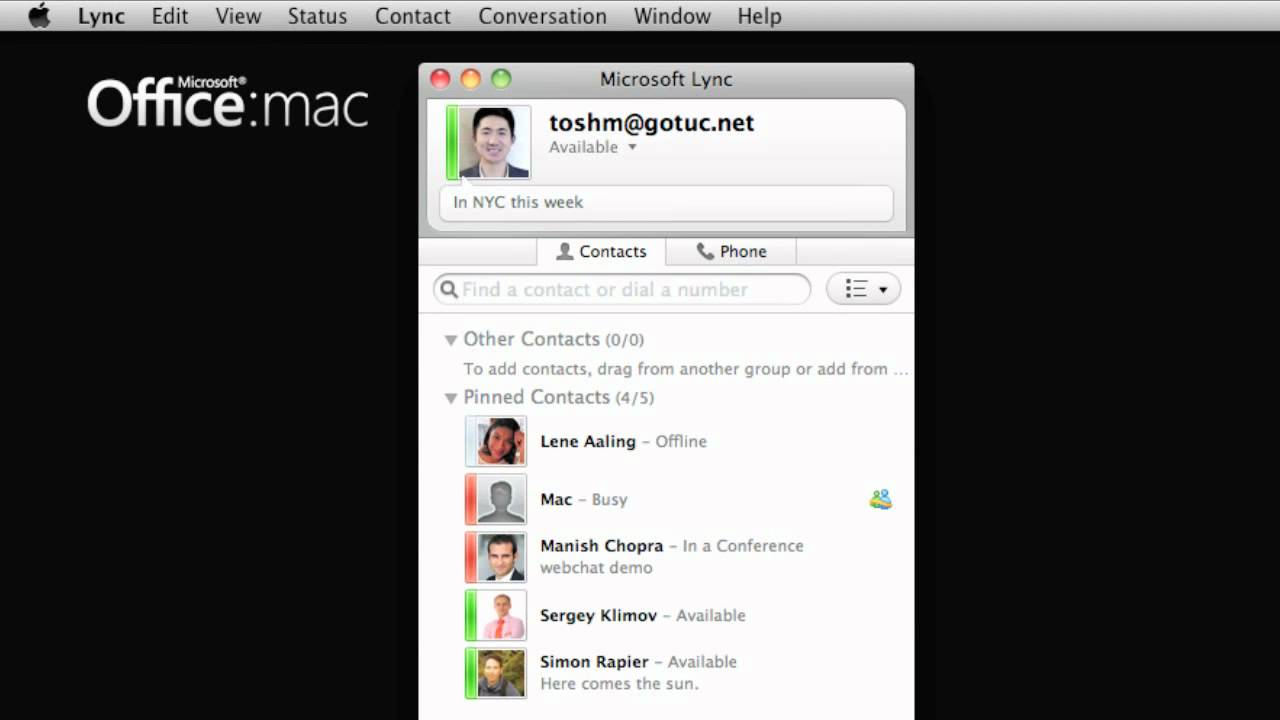
Task: Open the contact list view options dropdown
Action: [863, 289]
